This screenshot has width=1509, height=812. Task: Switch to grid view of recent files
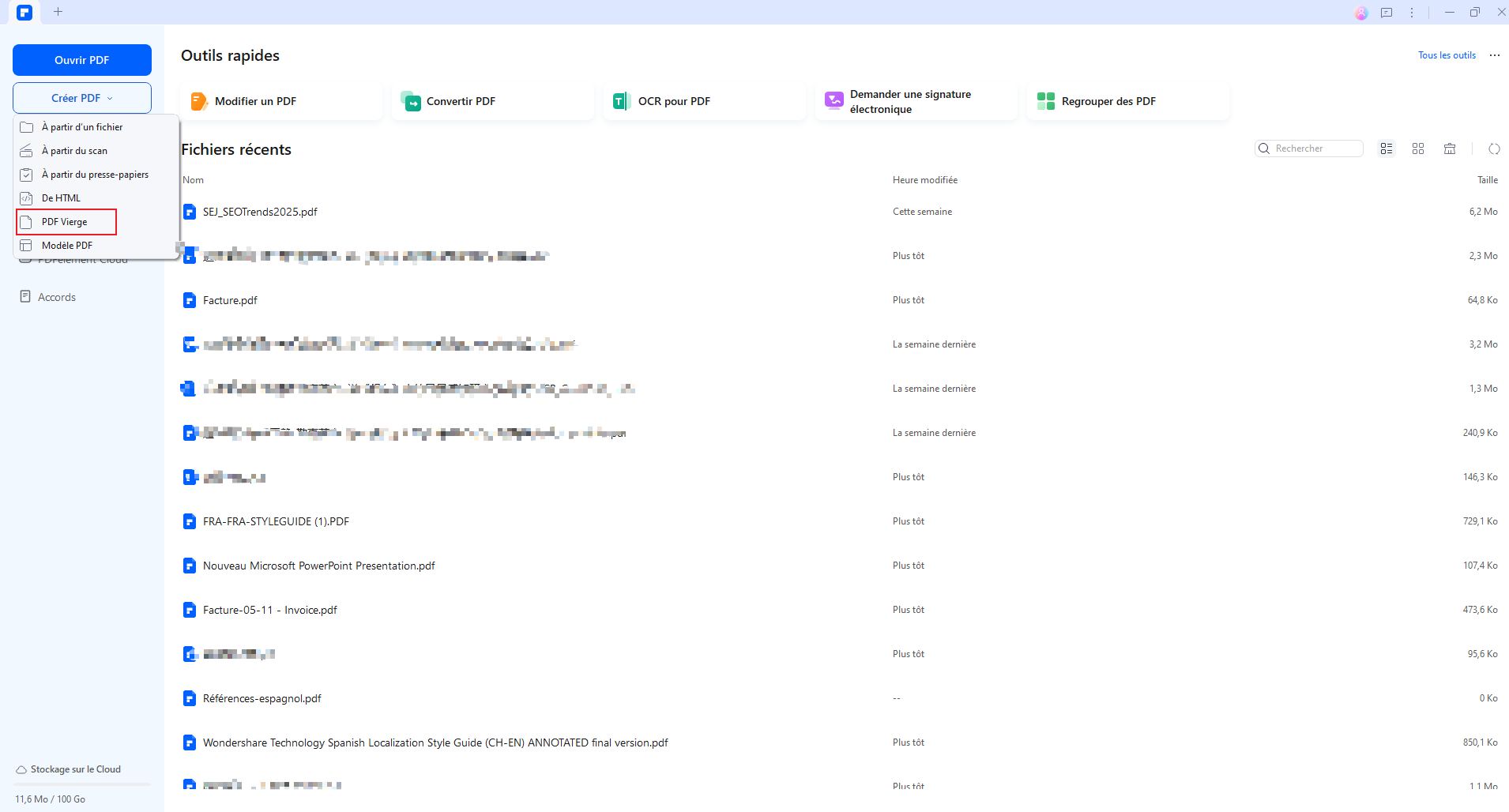point(1418,148)
